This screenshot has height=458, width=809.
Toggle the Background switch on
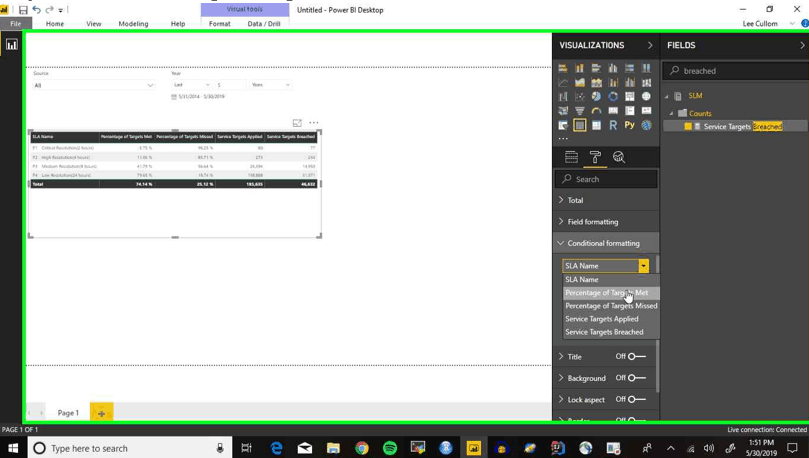pyautogui.click(x=637, y=378)
